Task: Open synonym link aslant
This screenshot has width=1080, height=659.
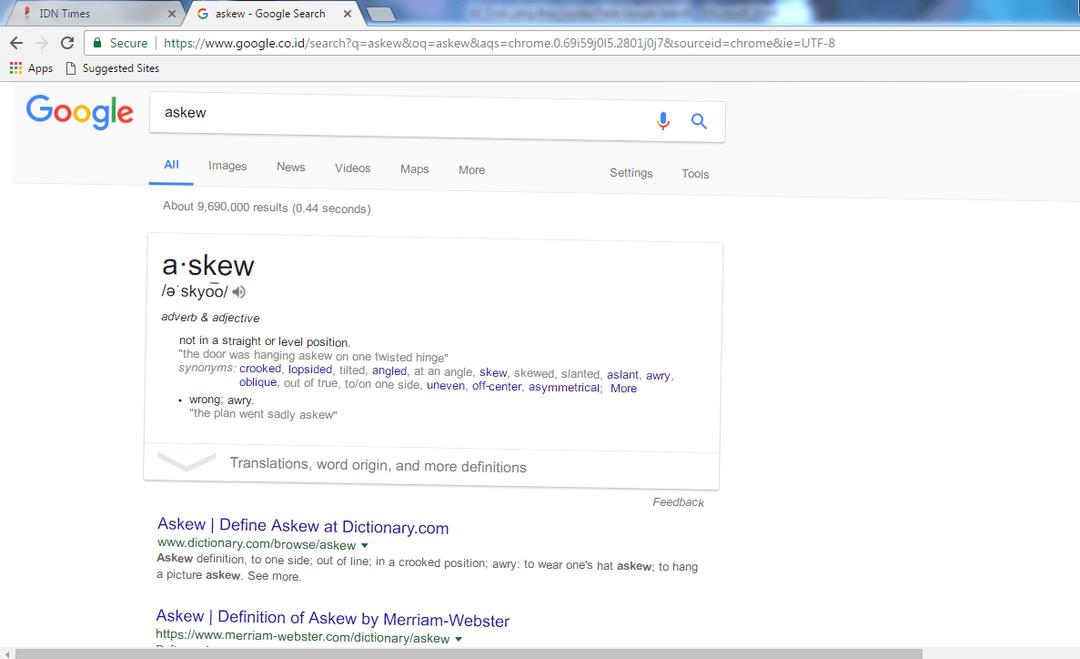Action: pos(623,375)
